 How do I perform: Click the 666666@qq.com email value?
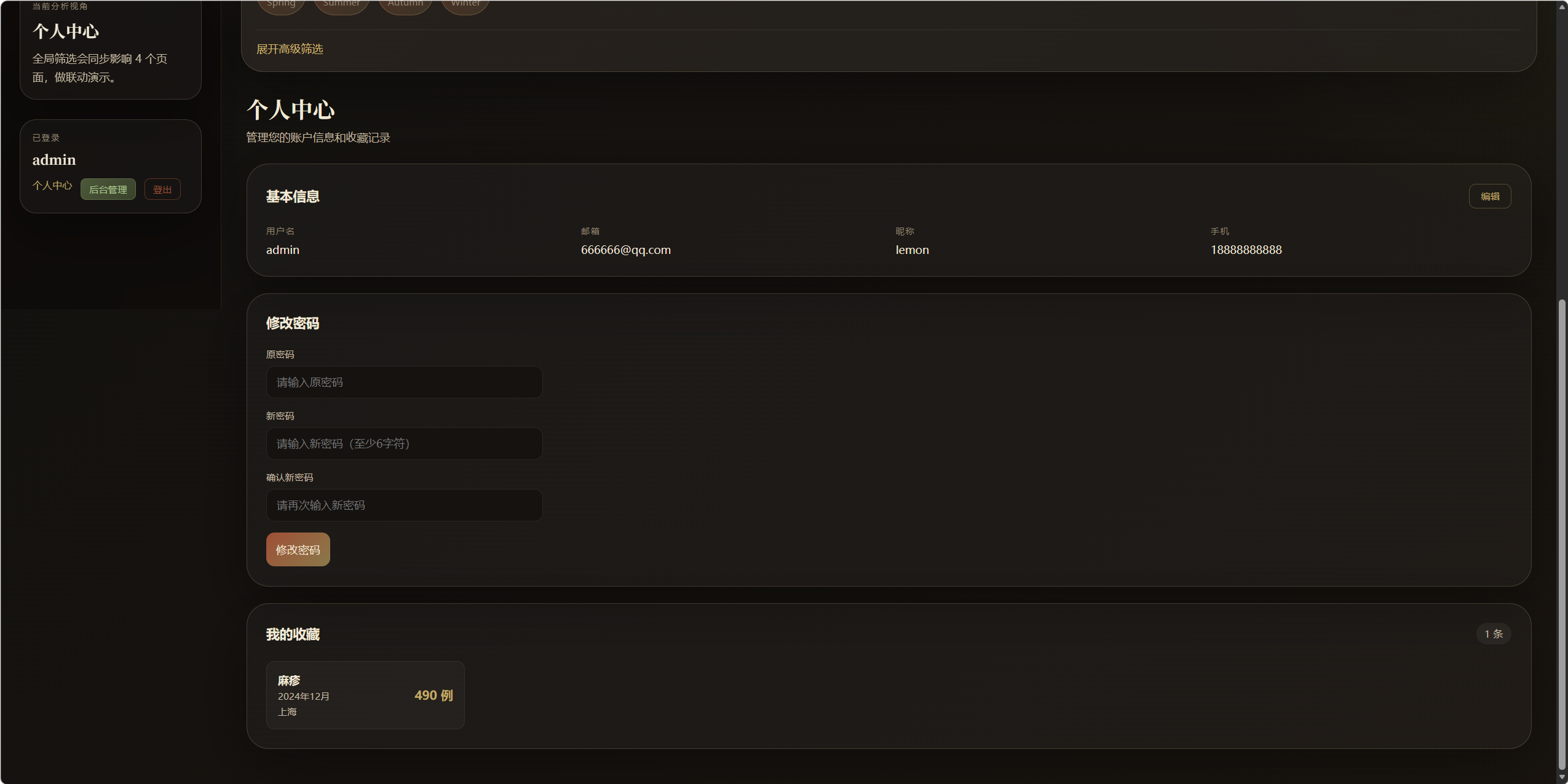pyautogui.click(x=625, y=250)
